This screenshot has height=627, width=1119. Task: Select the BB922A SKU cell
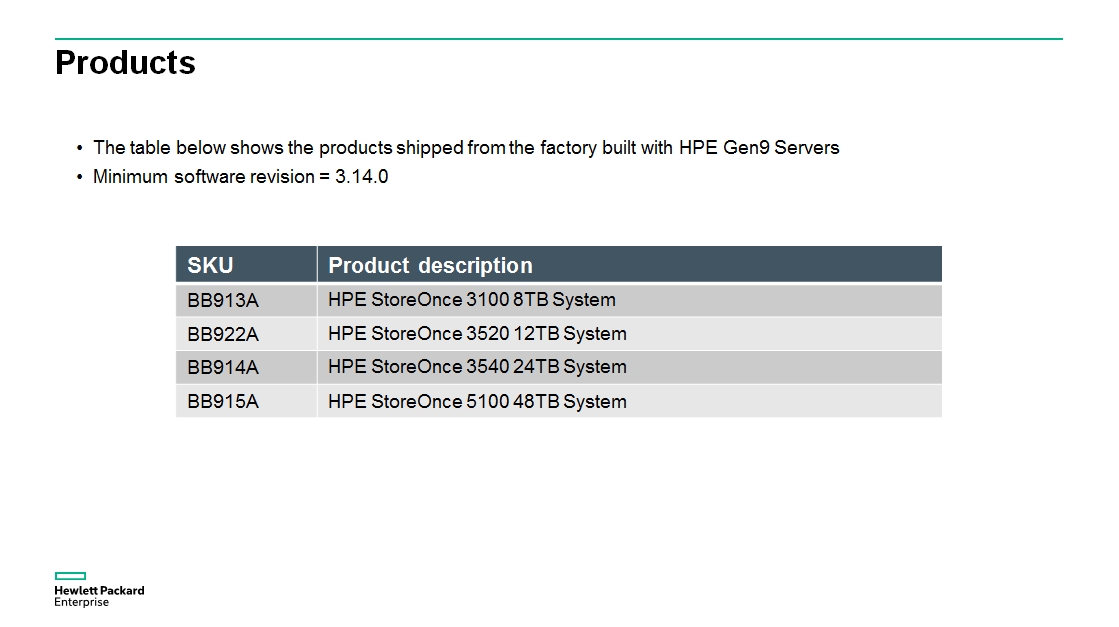click(x=246, y=334)
